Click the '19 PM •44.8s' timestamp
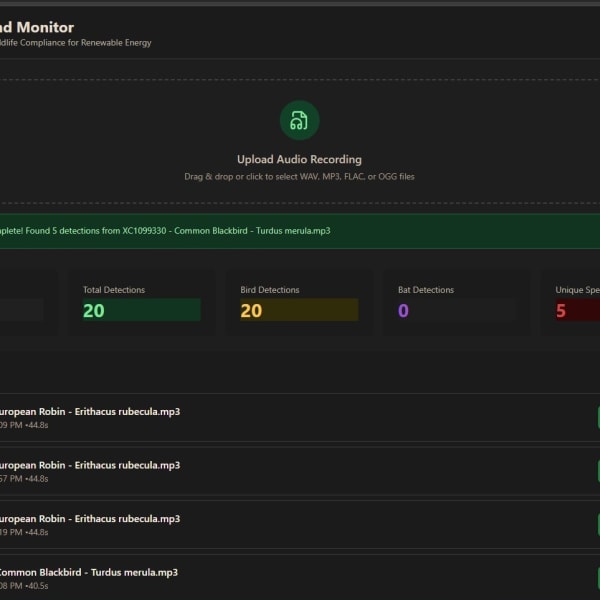Screen dimensions: 600x600 point(24,532)
